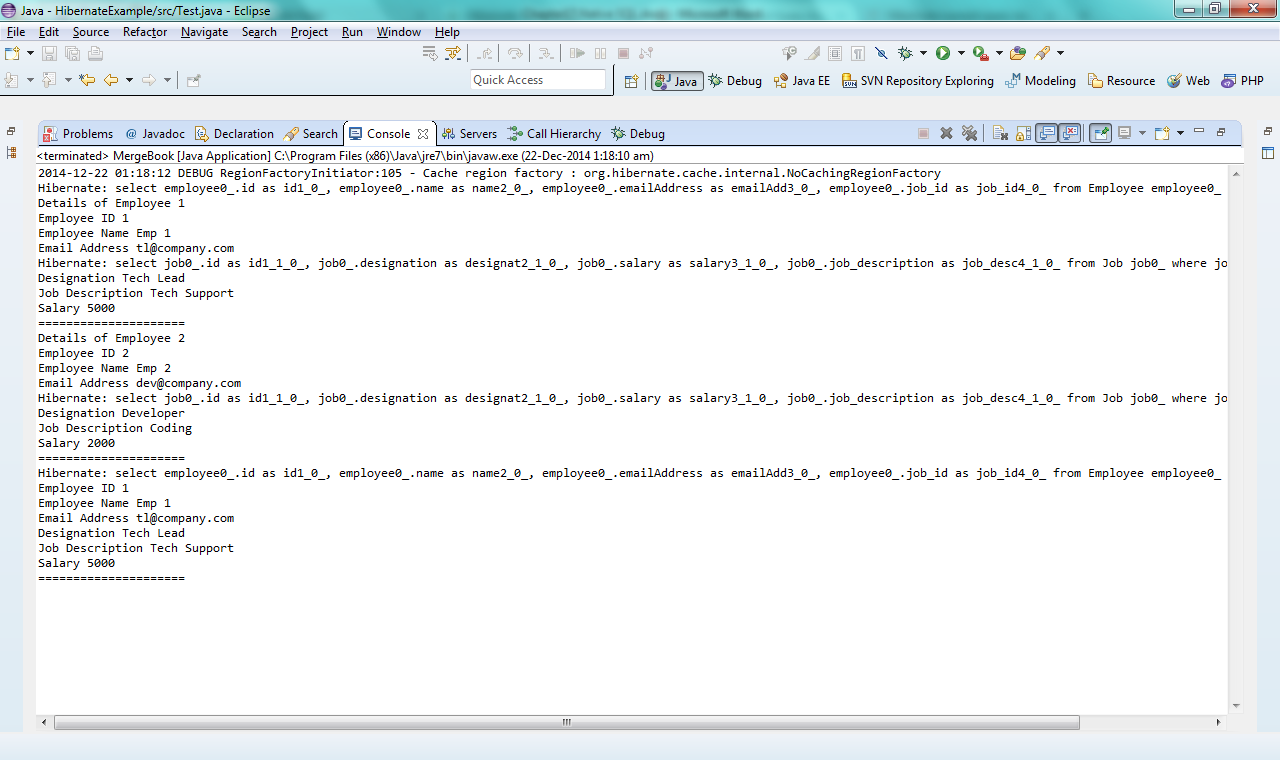Open the Search toolbar dropdown arrow

tap(1060, 53)
